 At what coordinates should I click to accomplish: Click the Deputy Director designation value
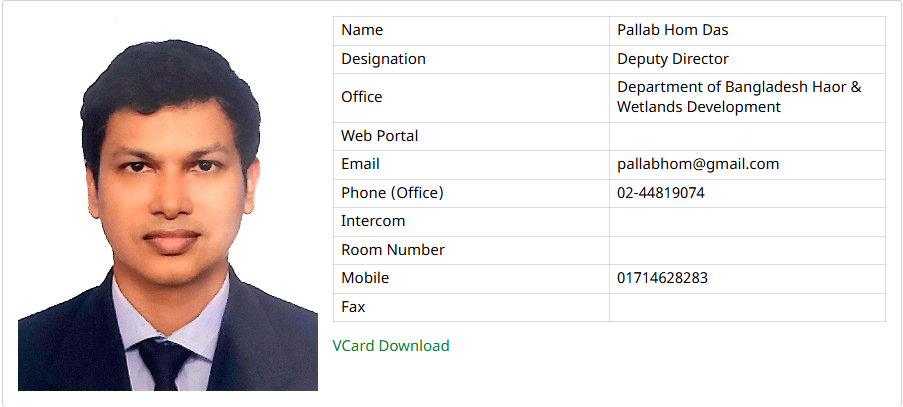(673, 59)
